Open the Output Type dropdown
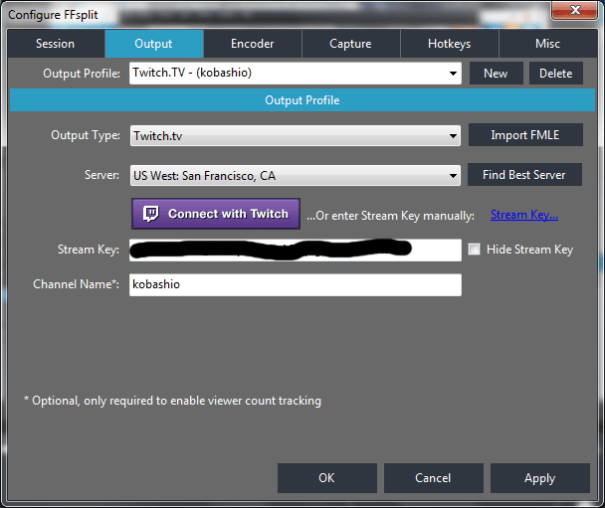The height and width of the screenshot is (508, 605). 453,135
